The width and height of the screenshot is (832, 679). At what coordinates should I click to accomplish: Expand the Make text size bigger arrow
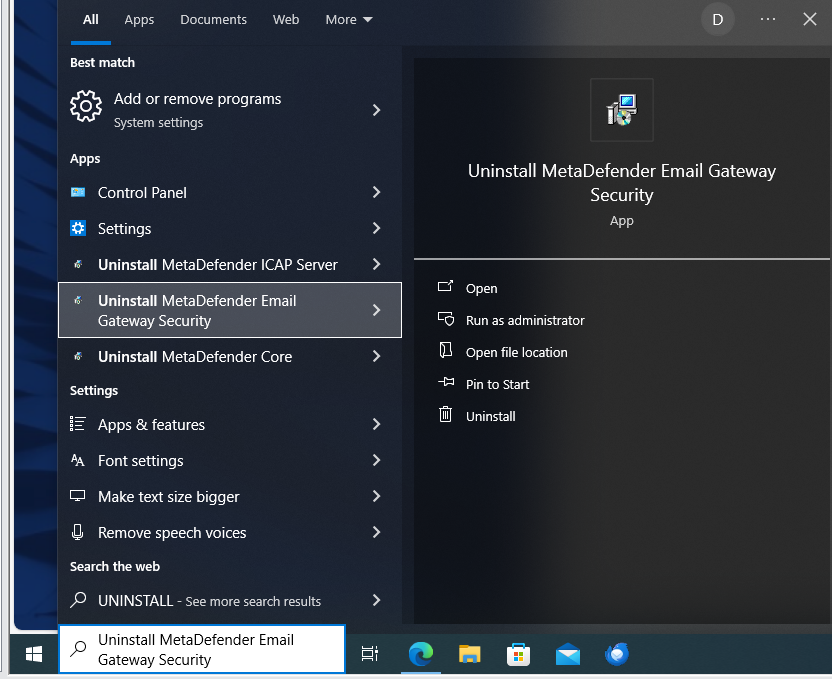tap(376, 496)
